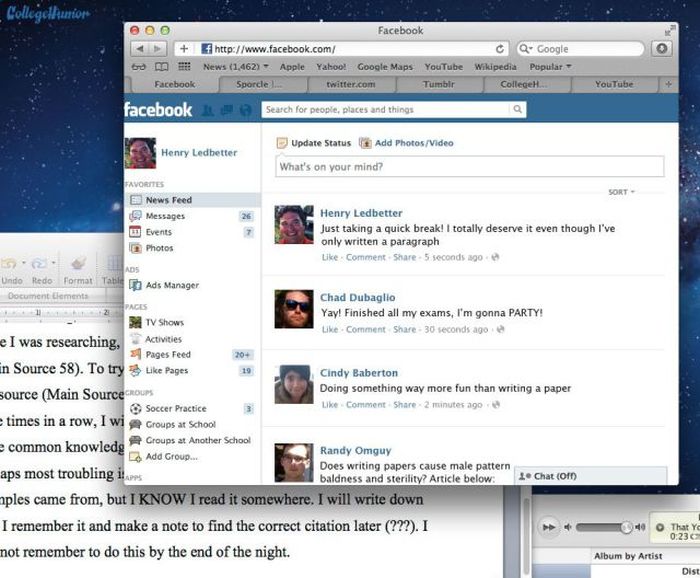Click the Format icon in Word's toolbar
This screenshot has width=700, height=578.
coord(78,263)
